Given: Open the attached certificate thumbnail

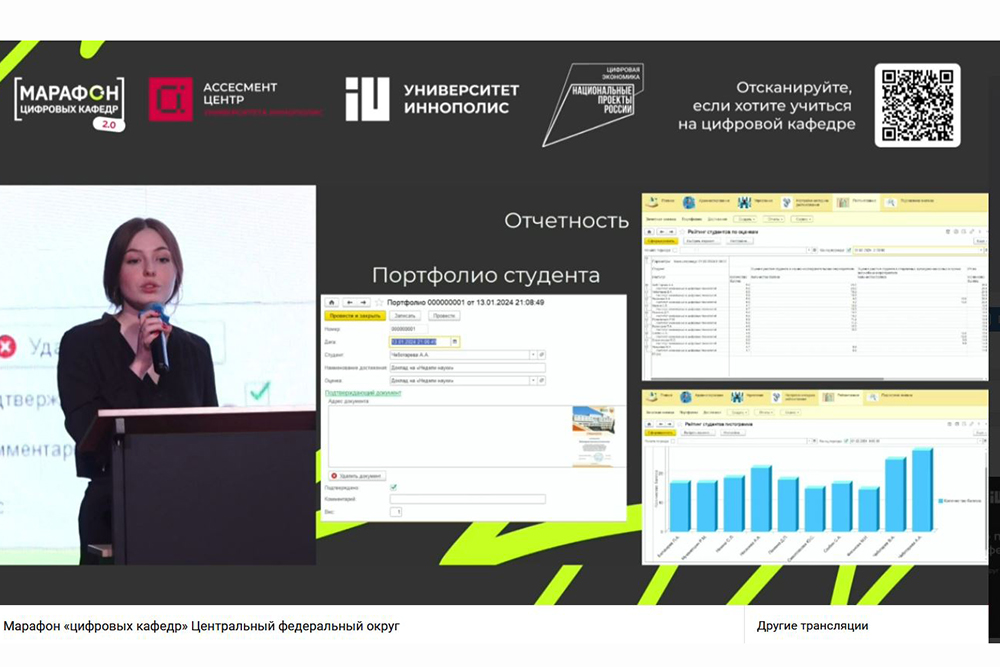Looking at the screenshot, I should pyautogui.click(x=593, y=435).
